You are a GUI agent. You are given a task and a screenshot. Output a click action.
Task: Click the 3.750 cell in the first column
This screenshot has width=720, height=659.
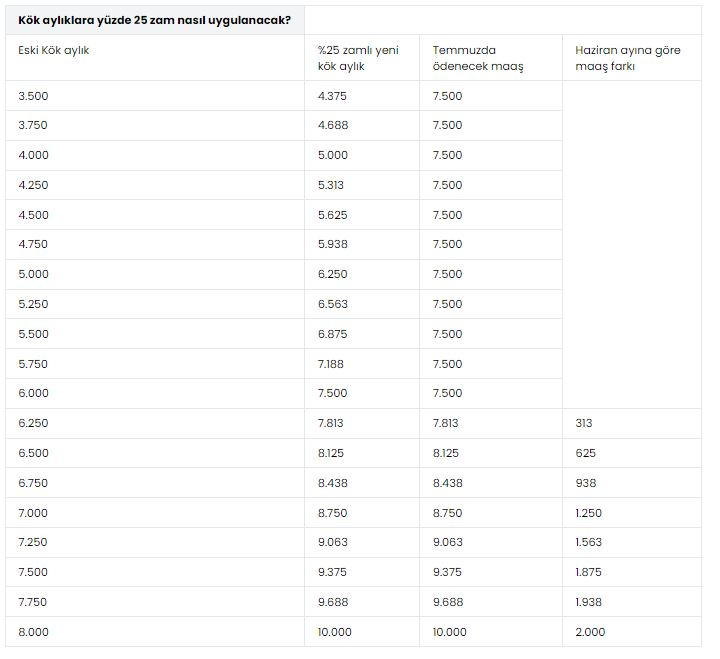pos(33,126)
